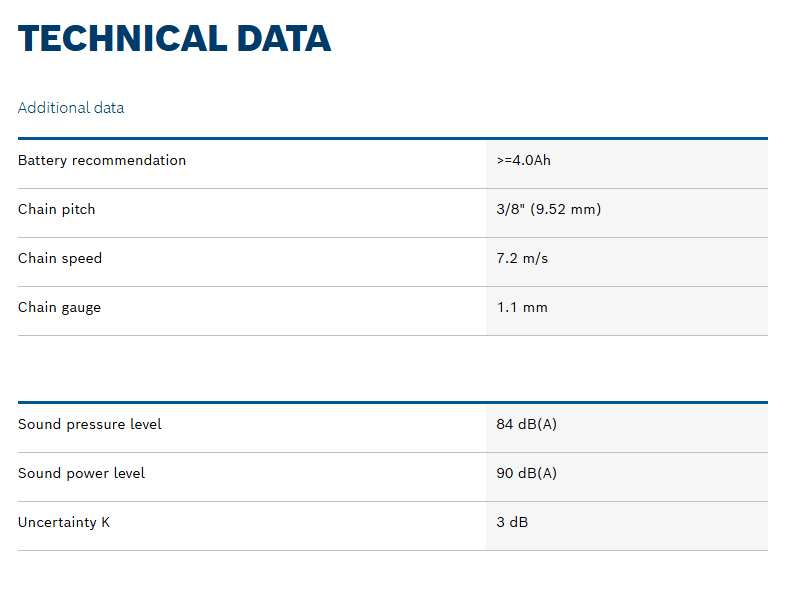The width and height of the screenshot is (793, 599).
Task: Click the blue divider above Sound pressure level
Action: [392, 402]
